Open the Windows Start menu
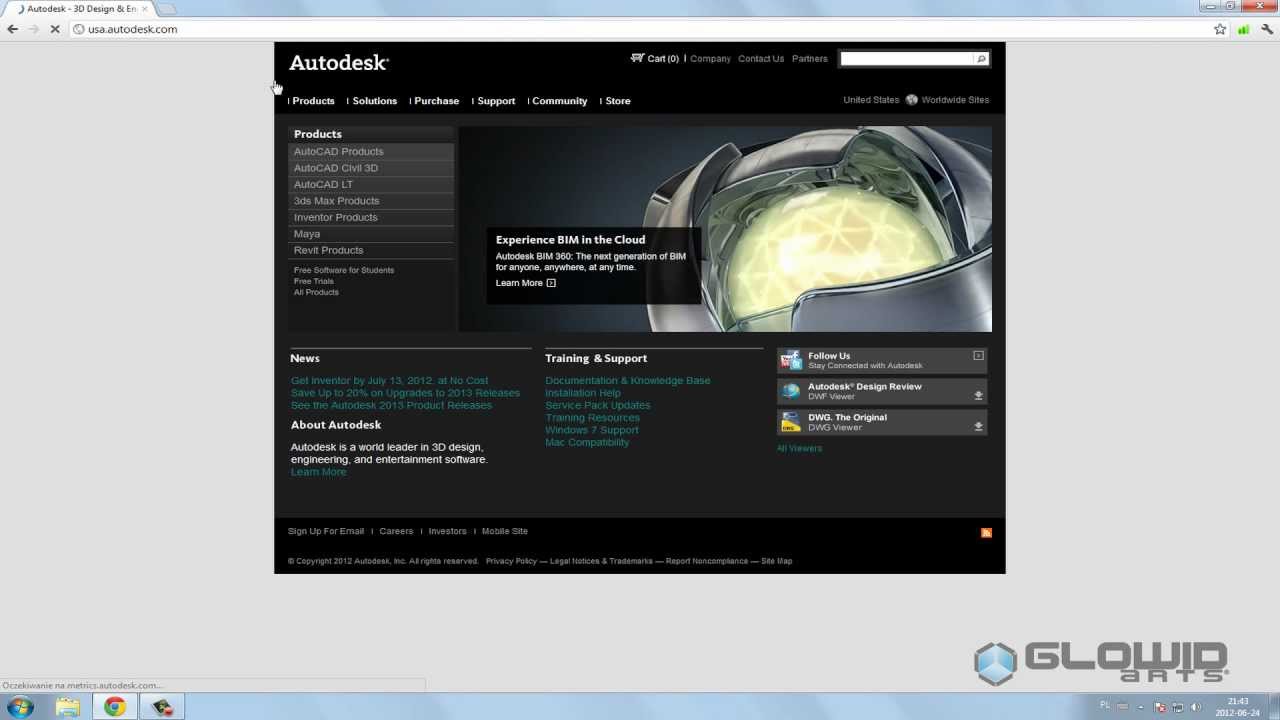 (20, 707)
